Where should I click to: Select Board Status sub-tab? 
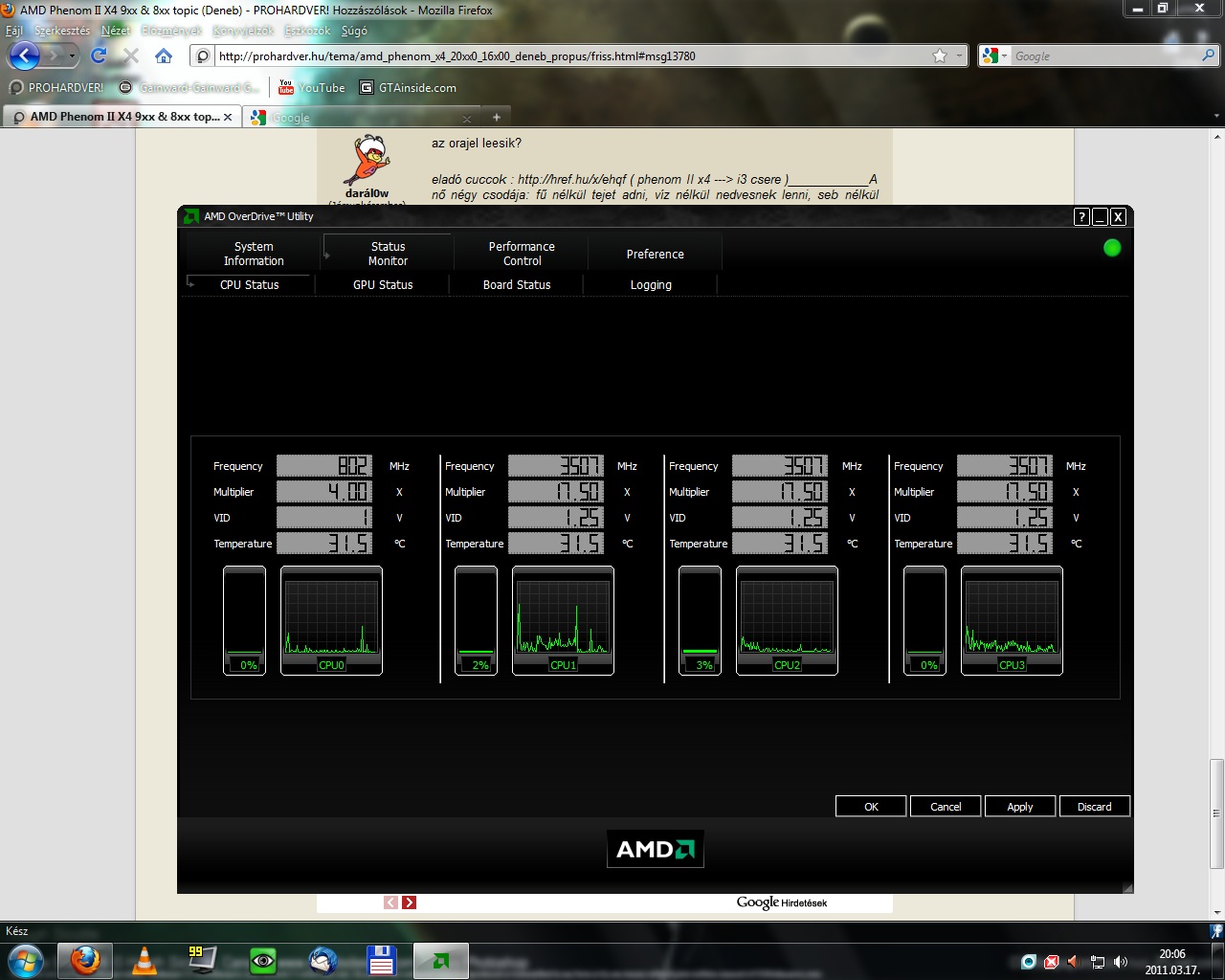pos(517,284)
